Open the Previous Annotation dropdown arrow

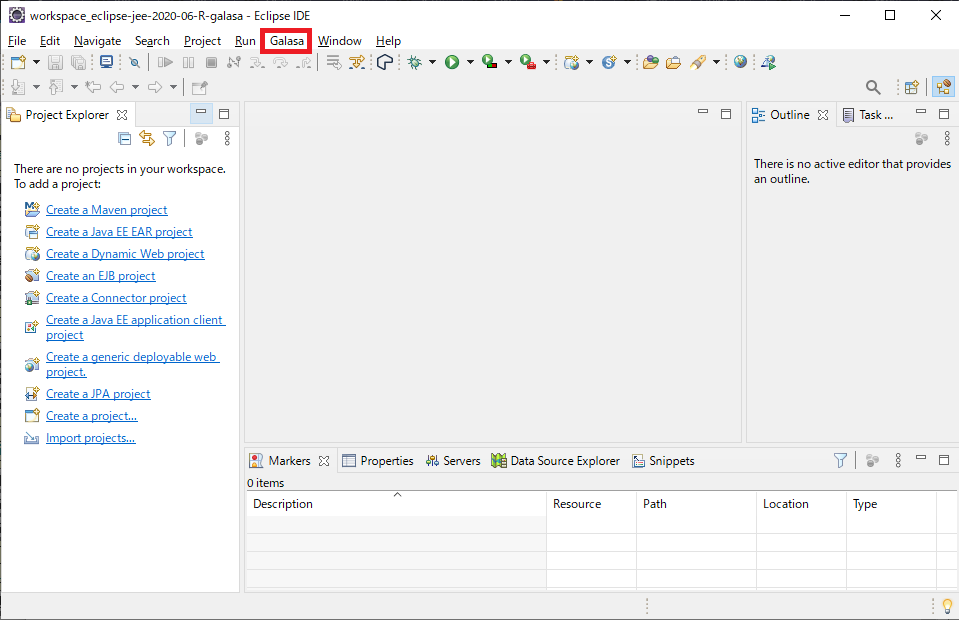(x=74, y=87)
